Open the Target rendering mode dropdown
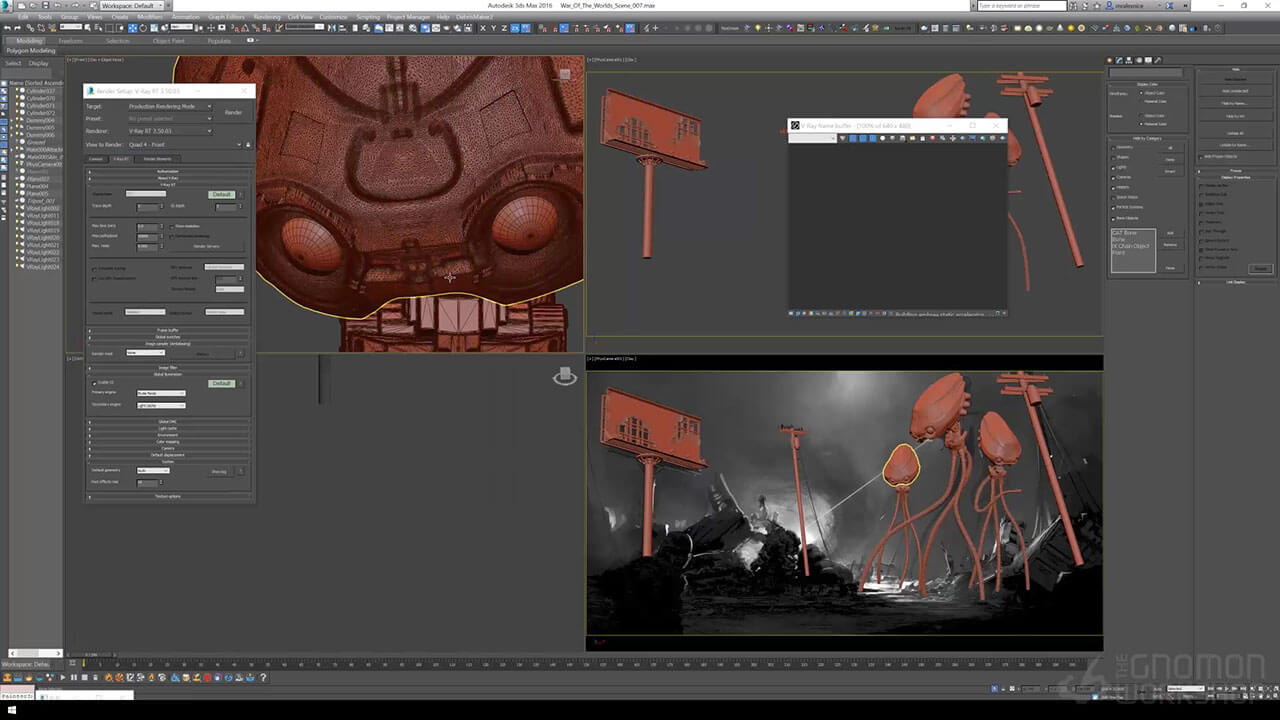Screen dimensions: 1280x720 [x=169, y=106]
